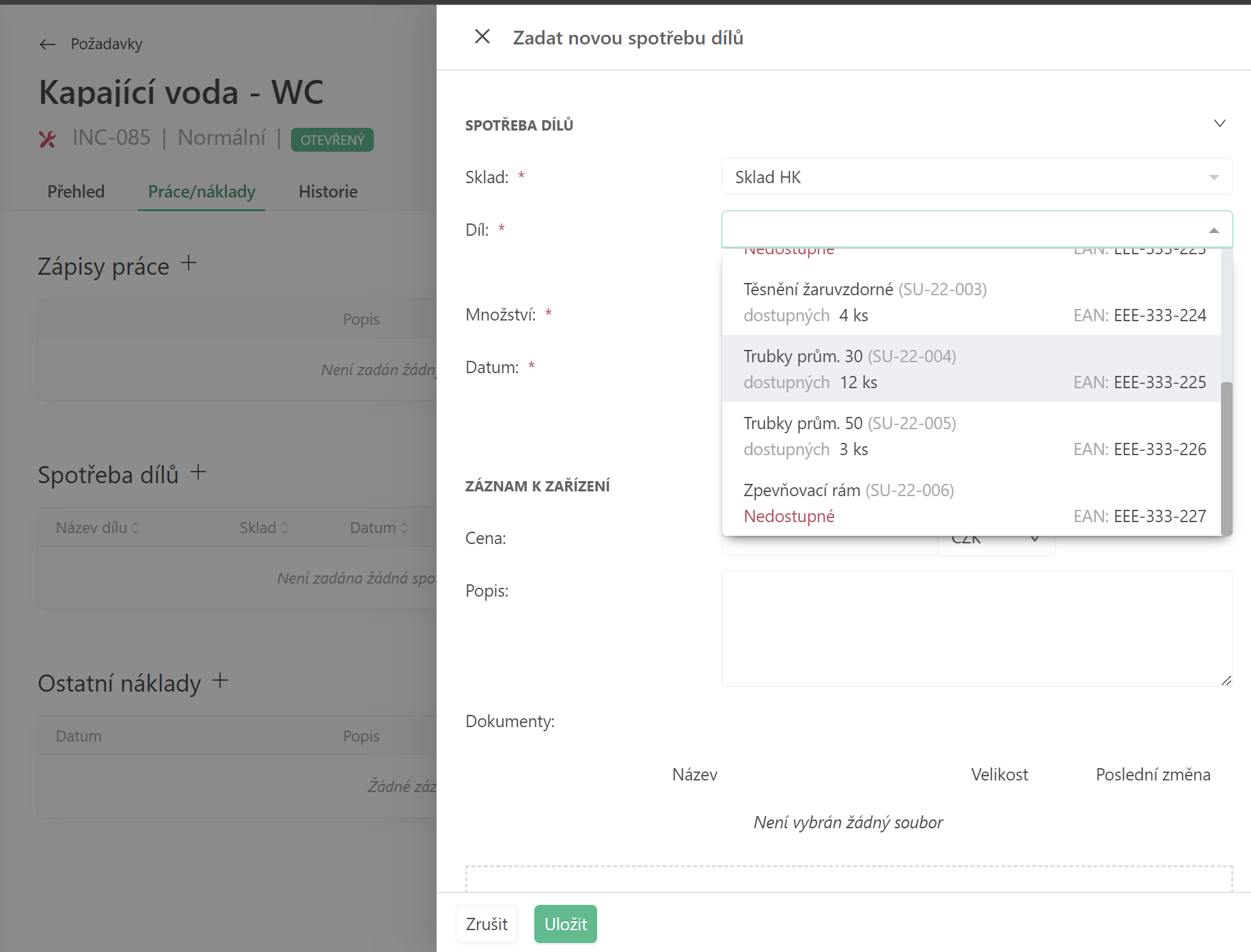Viewport: 1251px width, 952px height.
Task: Sort by Název dílu column
Action: click(x=97, y=528)
